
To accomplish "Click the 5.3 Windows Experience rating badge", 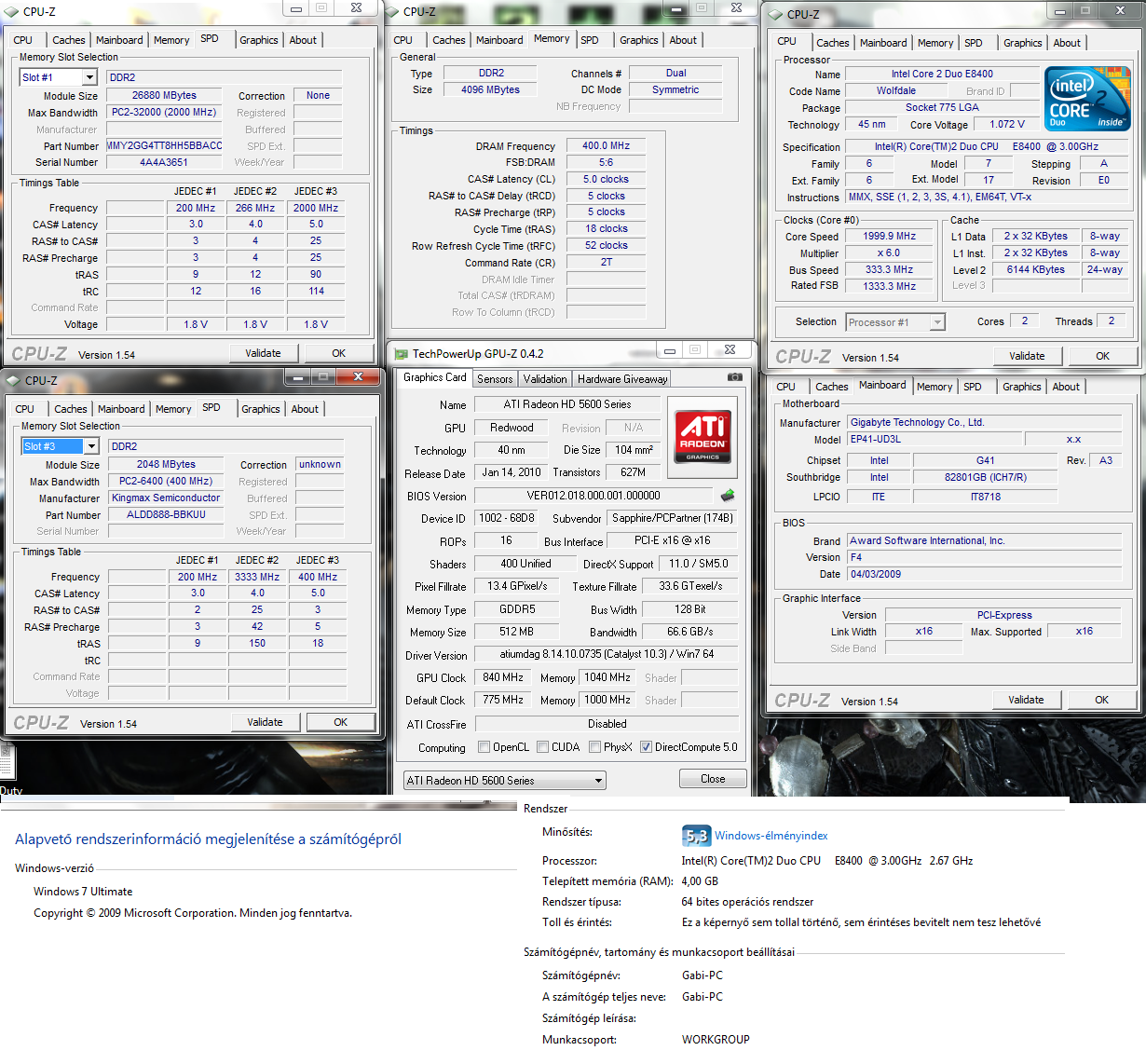I will pyautogui.click(x=696, y=836).
